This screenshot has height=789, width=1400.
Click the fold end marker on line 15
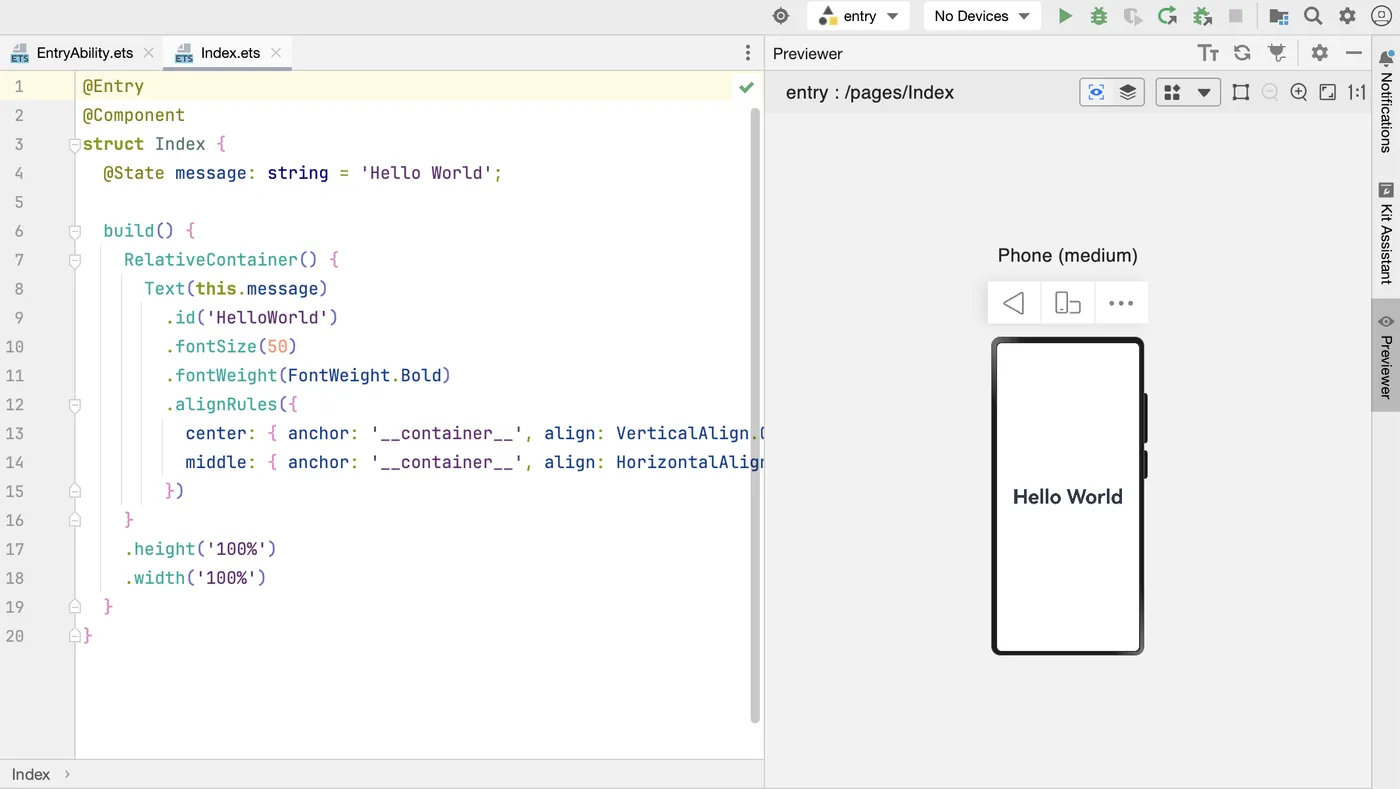(x=75, y=491)
